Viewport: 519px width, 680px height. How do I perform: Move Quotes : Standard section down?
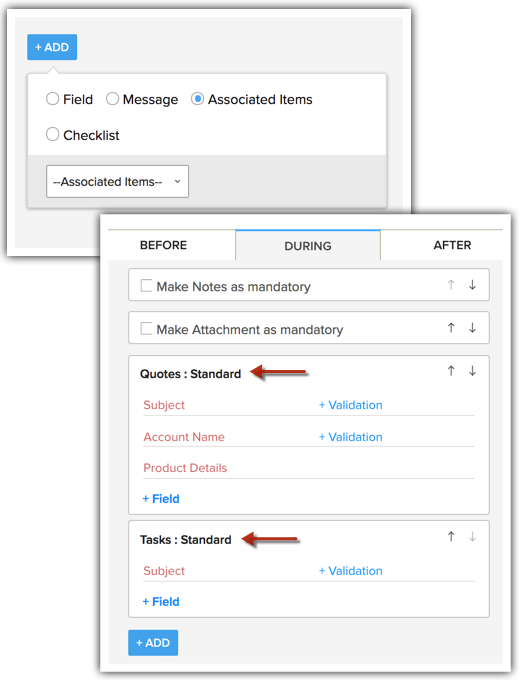tap(472, 371)
